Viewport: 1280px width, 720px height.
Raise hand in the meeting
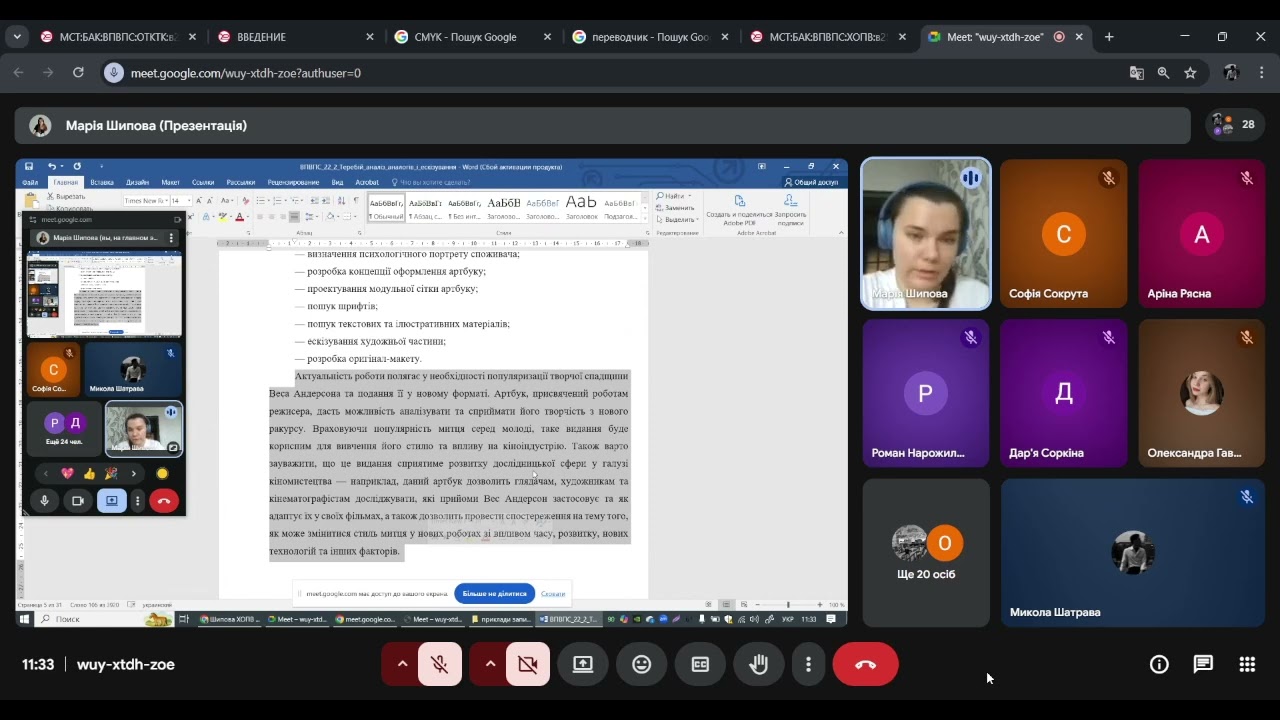[759, 664]
